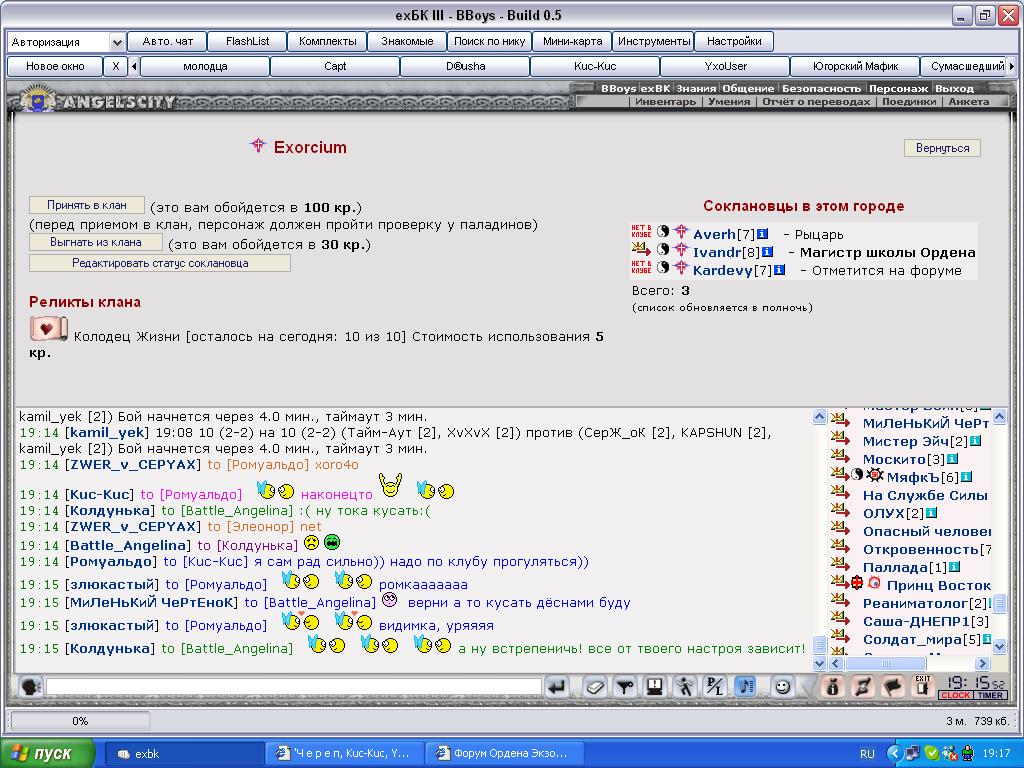Open the exbk taskbar item
The width and height of the screenshot is (1024, 768).
click(184, 754)
